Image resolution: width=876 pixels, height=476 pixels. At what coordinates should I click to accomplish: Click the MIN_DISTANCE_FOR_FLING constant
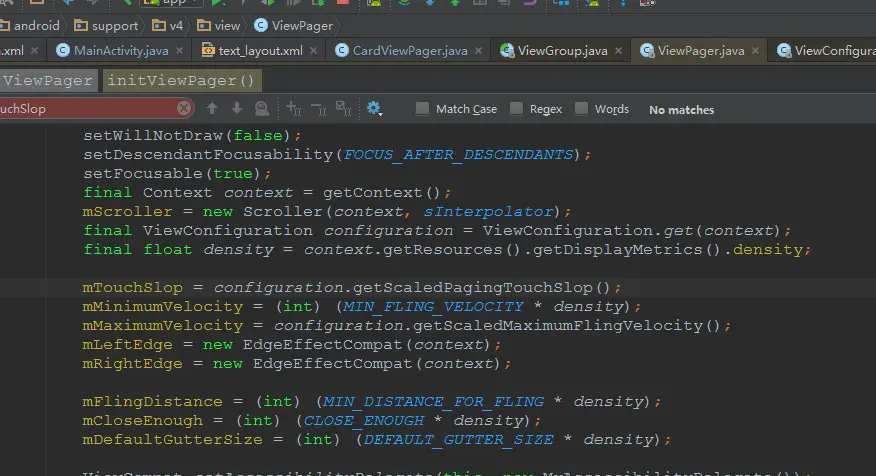tap(433, 402)
